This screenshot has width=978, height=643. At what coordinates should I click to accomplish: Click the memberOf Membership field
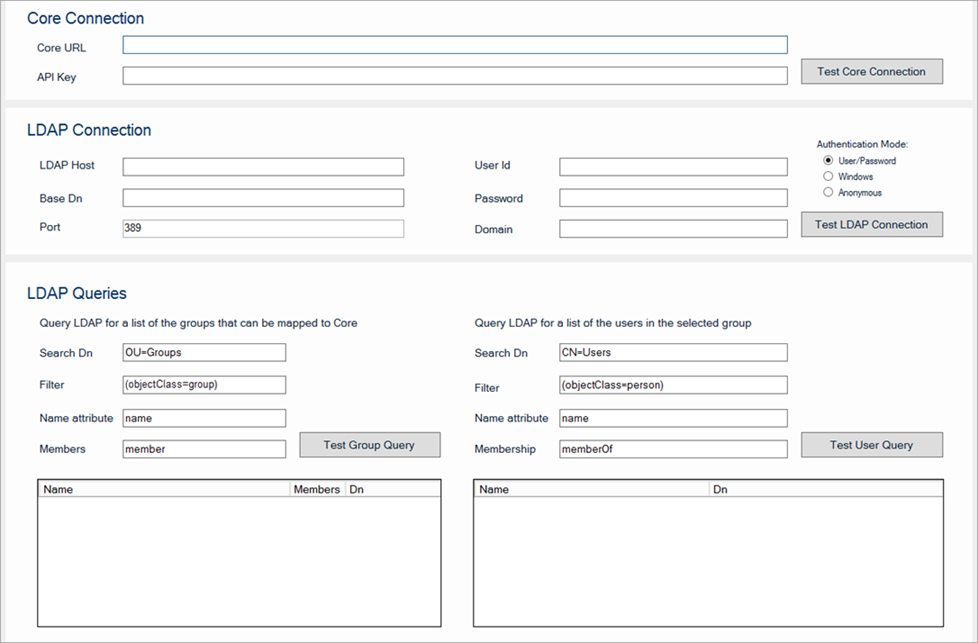coord(673,449)
